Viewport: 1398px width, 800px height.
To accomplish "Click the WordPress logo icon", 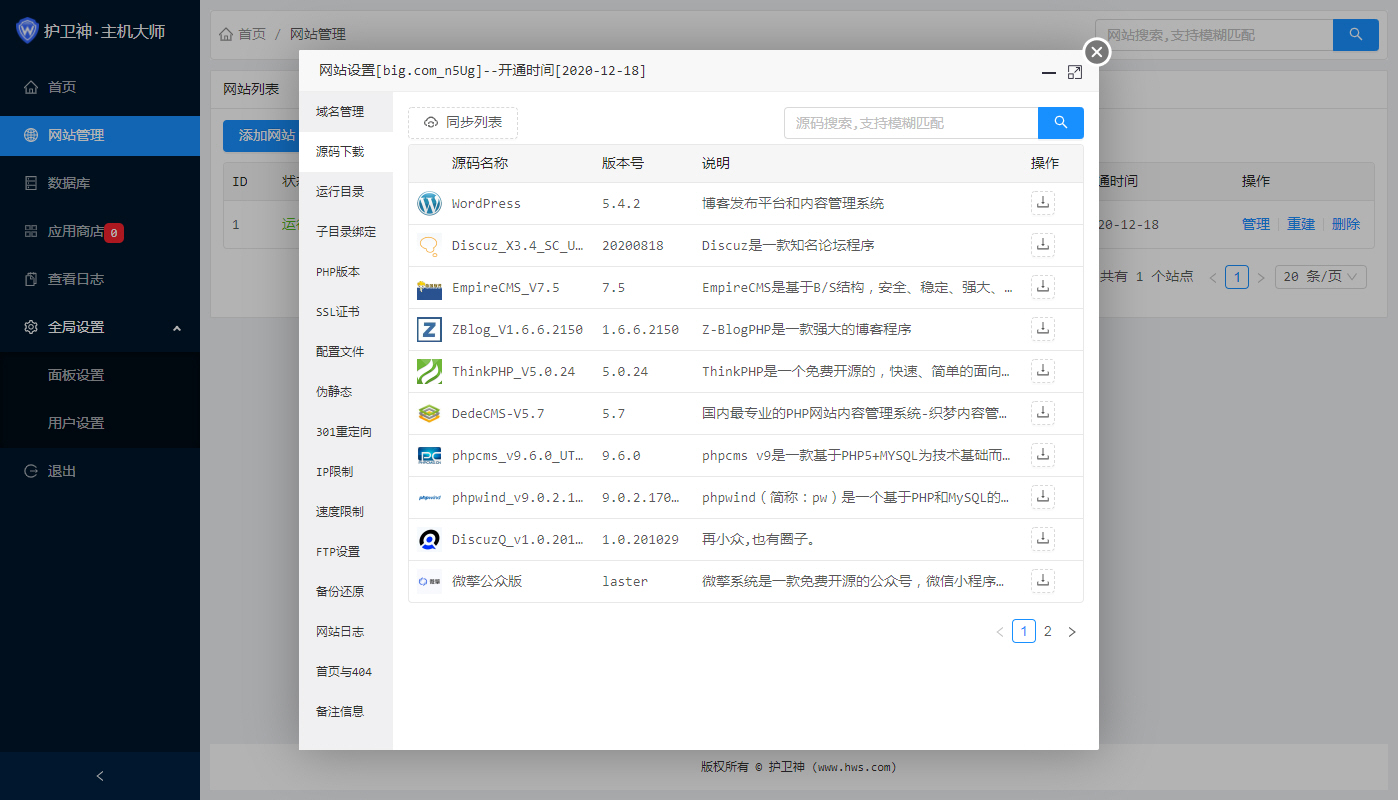I will click(429, 204).
